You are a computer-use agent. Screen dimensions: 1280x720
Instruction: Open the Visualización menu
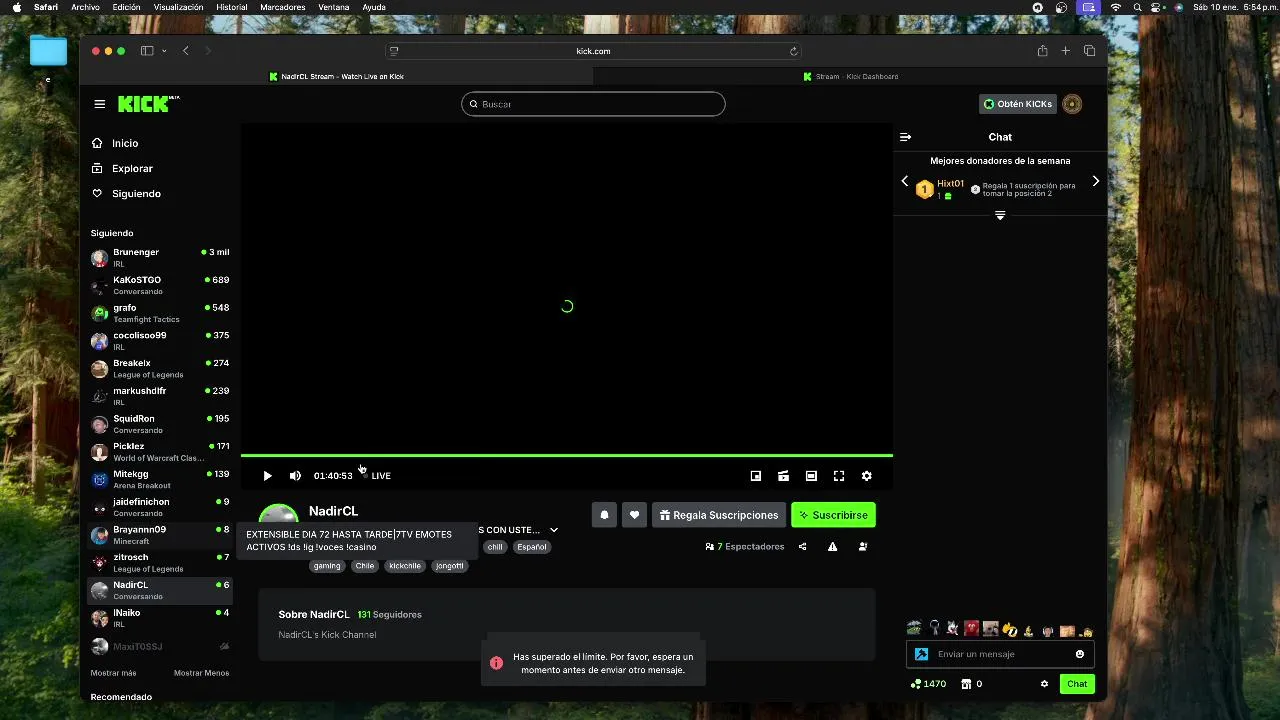178,7
